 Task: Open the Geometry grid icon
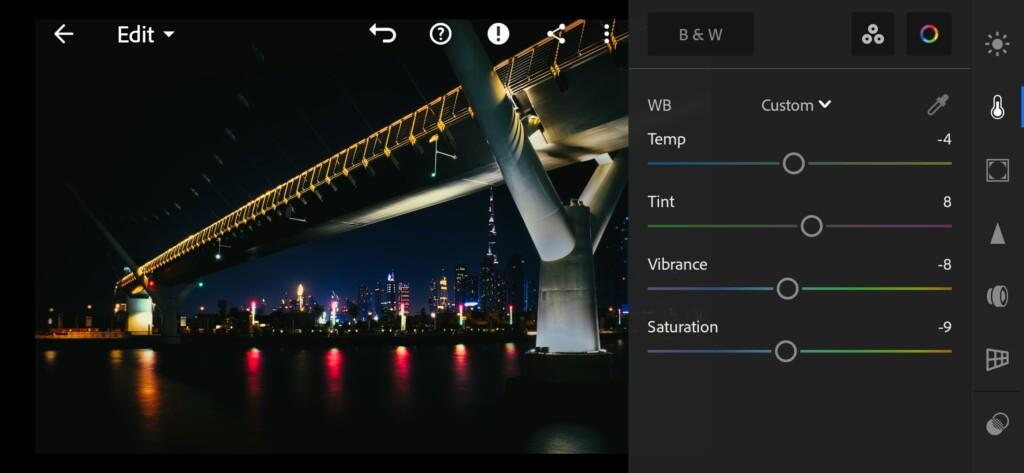click(x=997, y=359)
